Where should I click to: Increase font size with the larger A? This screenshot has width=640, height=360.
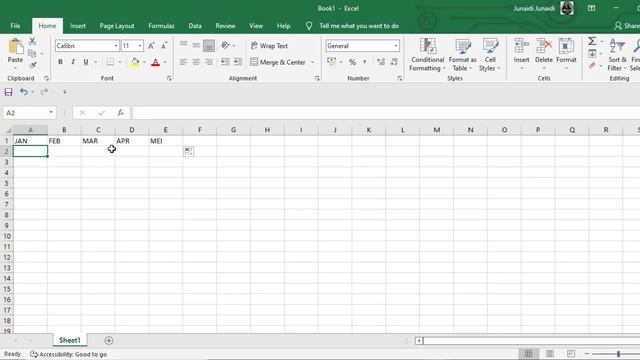tap(151, 46)
